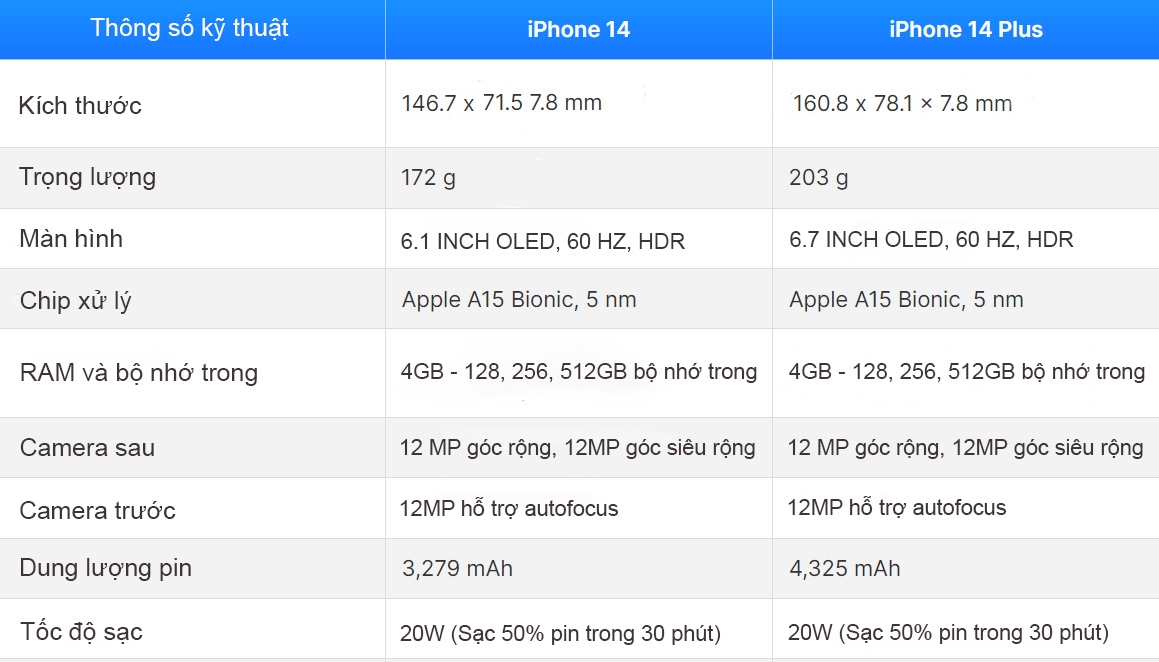The height and width of the screenshot is (662, 1159).
Task: Click the "Kích thước" row label
Action: [80, 105]
